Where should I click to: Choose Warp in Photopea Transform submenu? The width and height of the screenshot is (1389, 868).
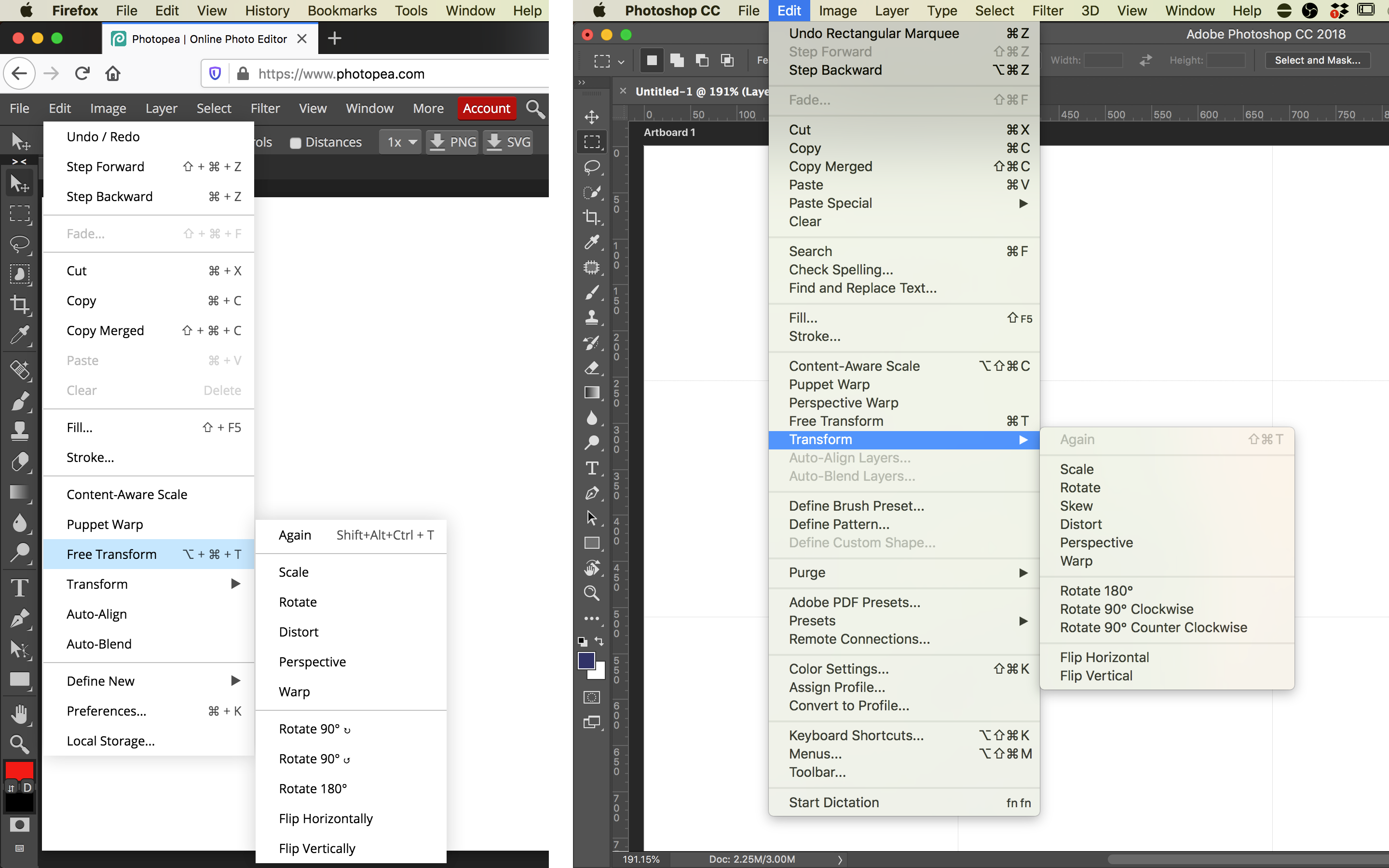351,691
